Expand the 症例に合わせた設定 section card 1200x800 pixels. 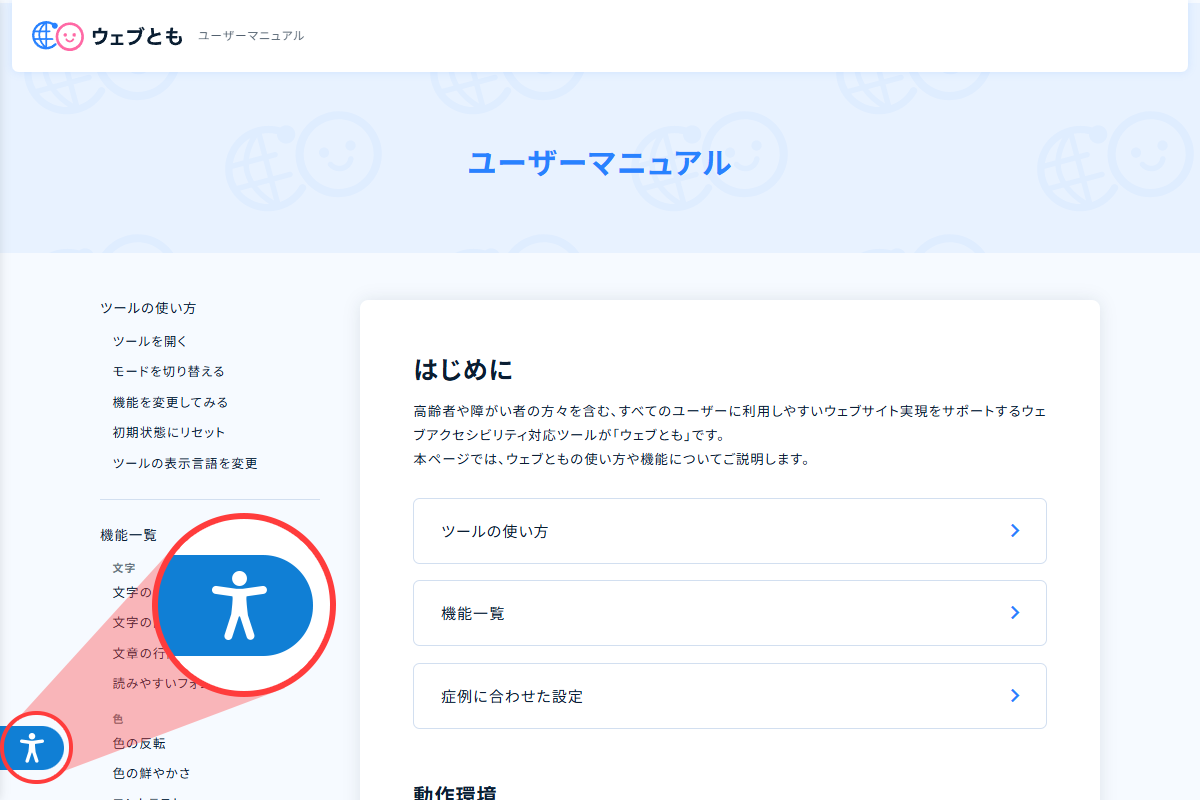click(729, 695)
